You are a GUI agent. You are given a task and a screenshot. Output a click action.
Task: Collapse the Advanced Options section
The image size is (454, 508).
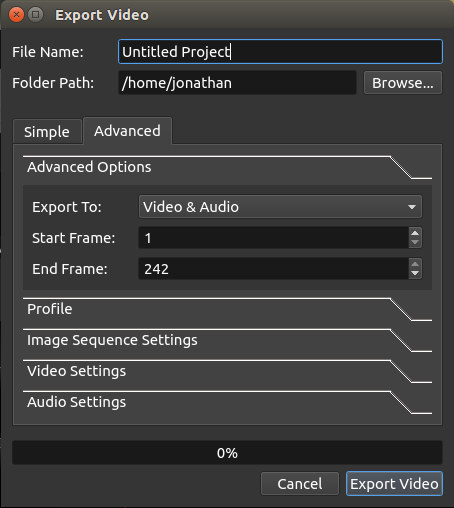[x=227, y=167]
